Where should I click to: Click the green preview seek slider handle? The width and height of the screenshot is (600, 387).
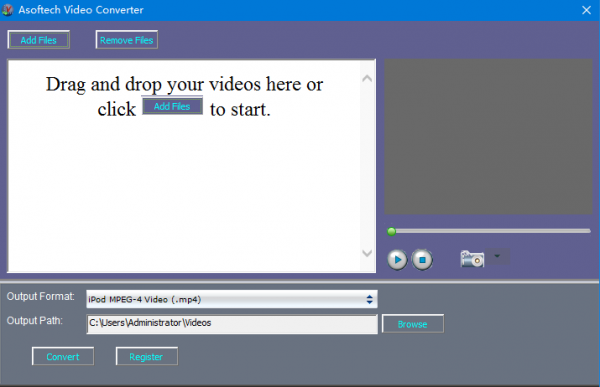pos(391,231)
